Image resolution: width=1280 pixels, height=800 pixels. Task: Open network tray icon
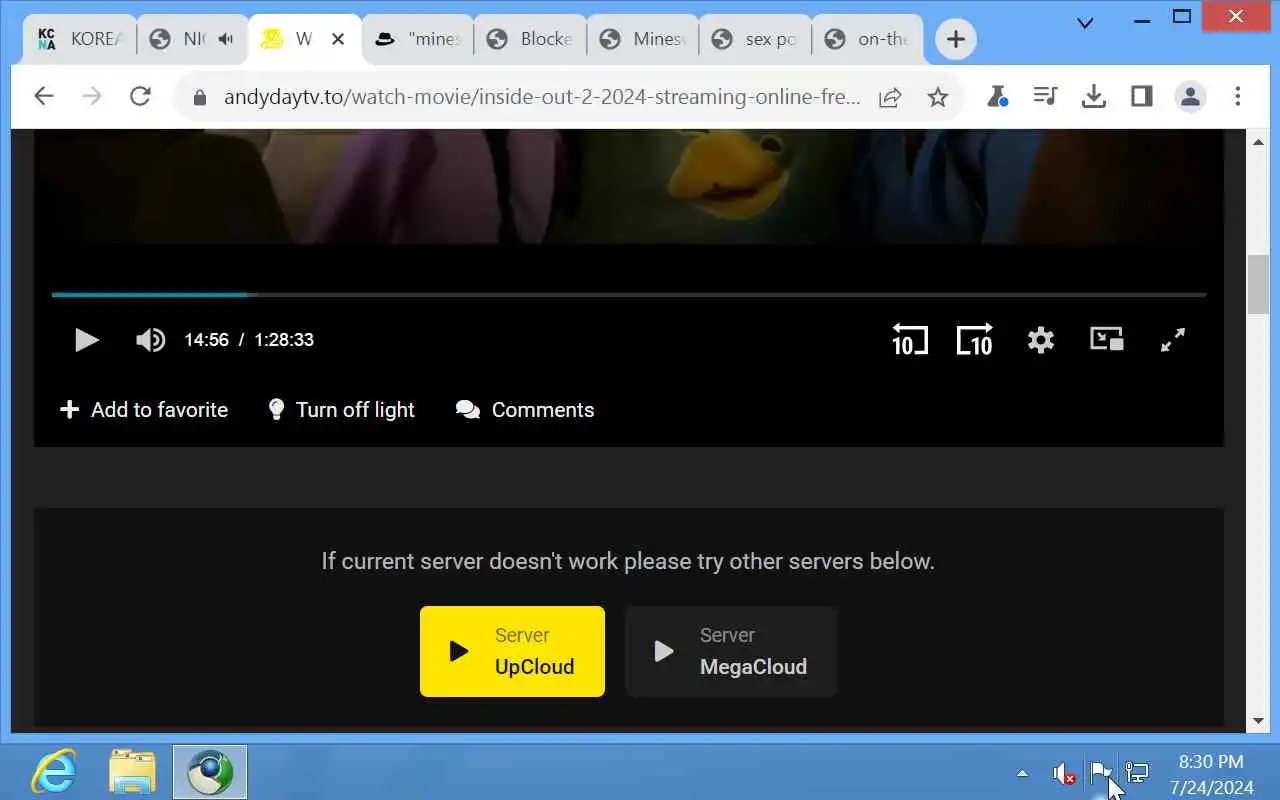pyautogui.click(x=1137, y=773)
